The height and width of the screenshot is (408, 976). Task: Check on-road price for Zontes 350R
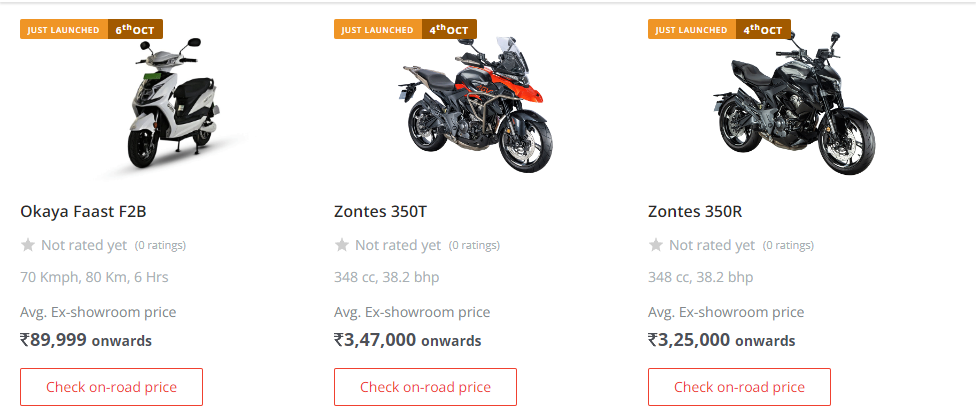739,387
